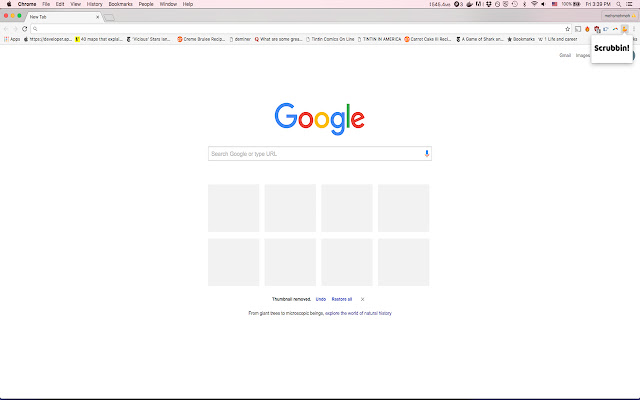Click the orange flame extension icon
Screen dimensions: 640x400
point(587,29)
